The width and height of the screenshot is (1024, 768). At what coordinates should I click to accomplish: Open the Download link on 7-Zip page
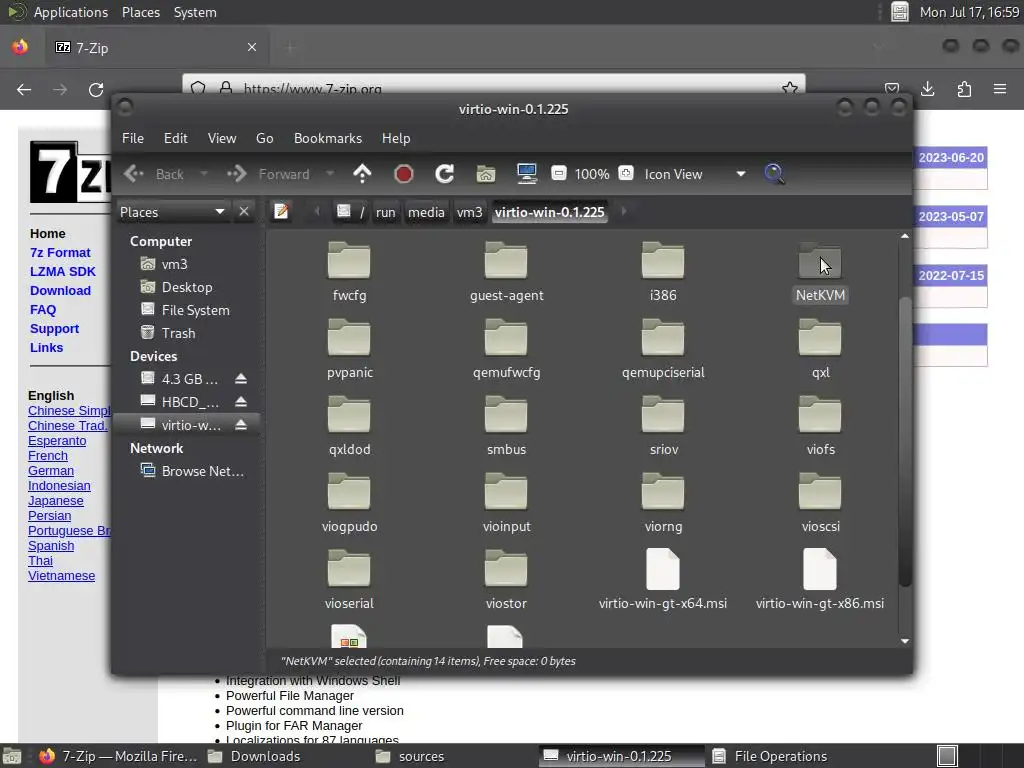point(60,291)
